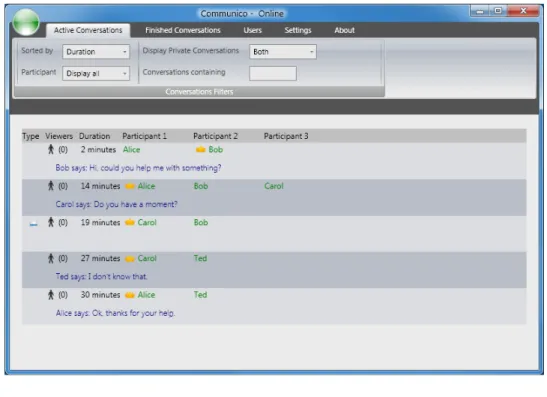
Task: Click the green orb application button
Action: tap(26, 22)
